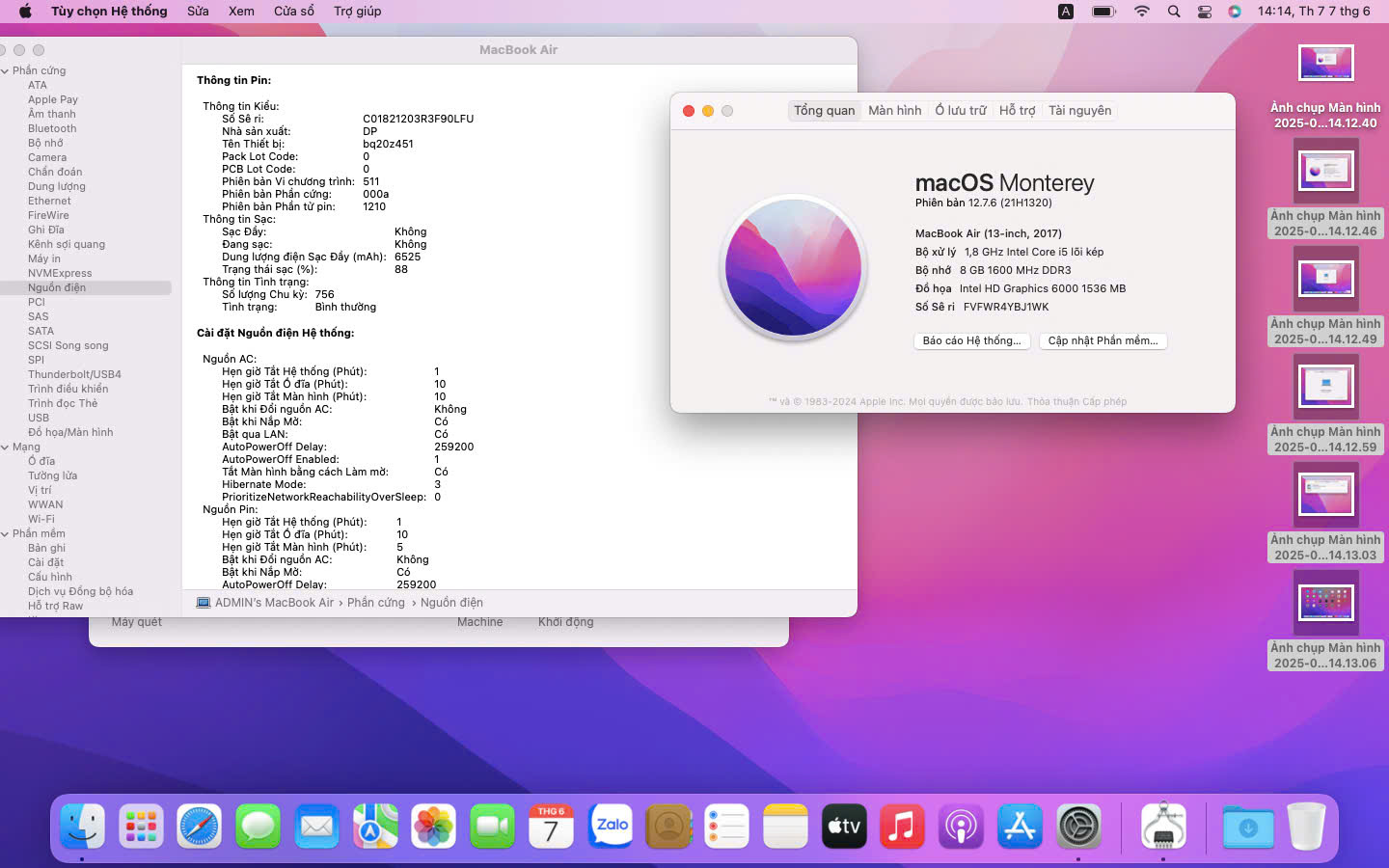Viewport: 1389px width, 868px height.
Task: Open Control Center in menu bar
Action: coord(1205,12)
